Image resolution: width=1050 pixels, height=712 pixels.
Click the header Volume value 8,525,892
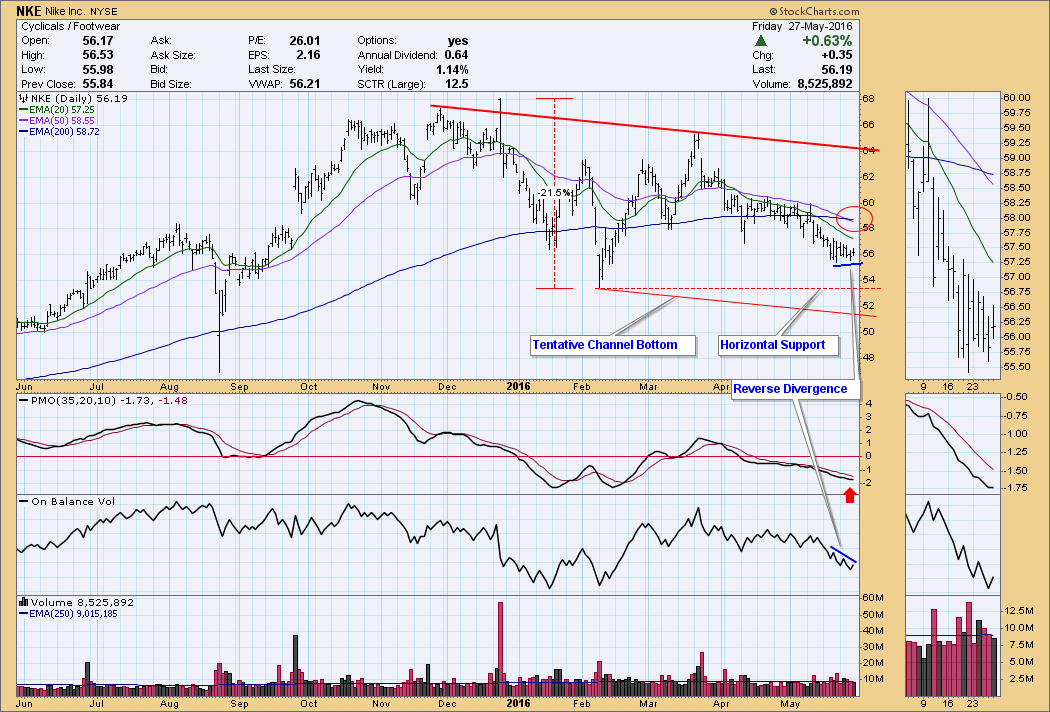[825, 84]
